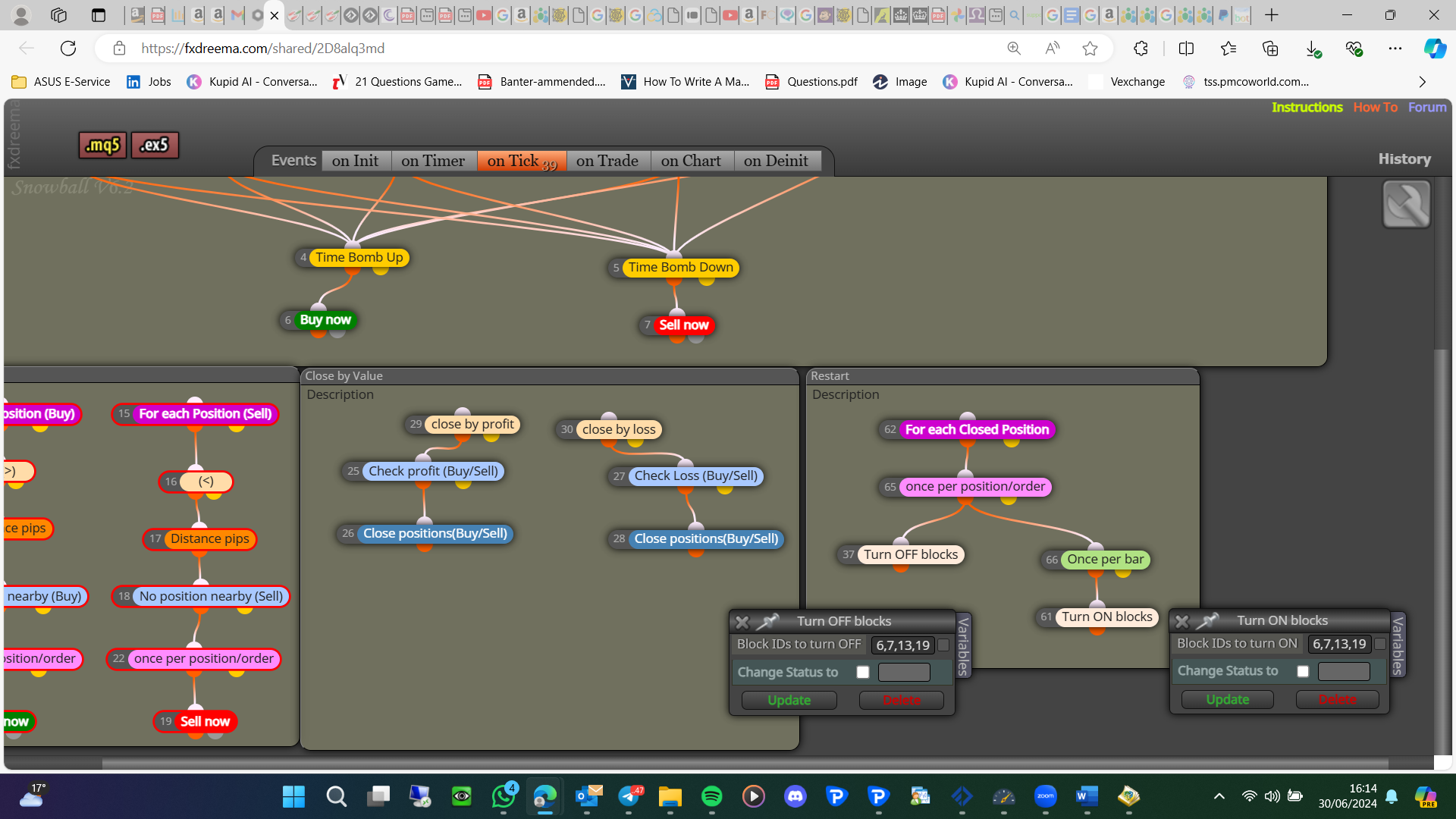
Task: Switch to the on Deinit event tab
Action: [777, 161]
